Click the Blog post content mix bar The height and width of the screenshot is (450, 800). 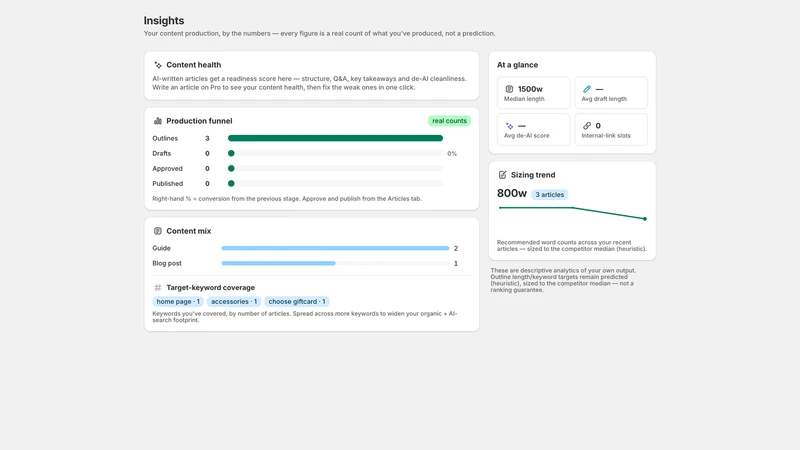pos(335,264)
